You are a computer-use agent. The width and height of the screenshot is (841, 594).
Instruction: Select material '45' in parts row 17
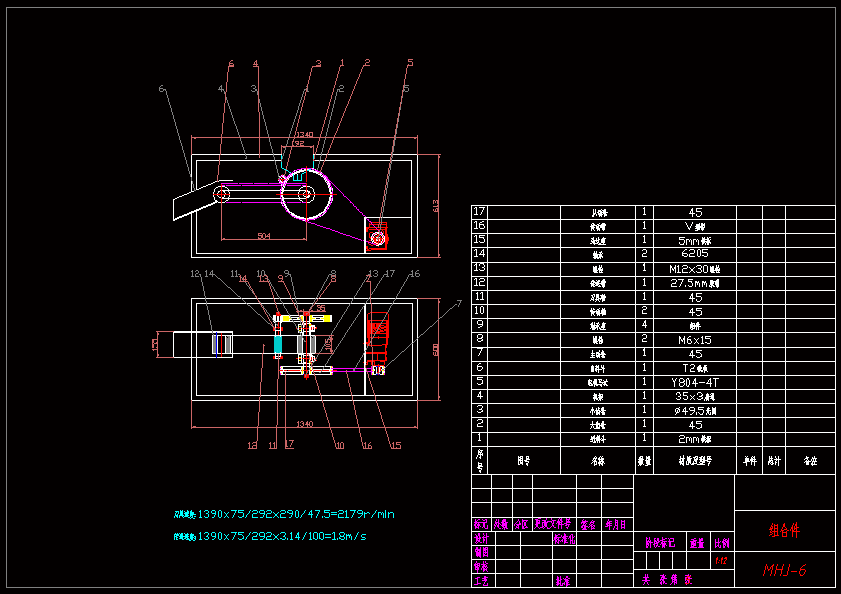(x=695, y=212)
